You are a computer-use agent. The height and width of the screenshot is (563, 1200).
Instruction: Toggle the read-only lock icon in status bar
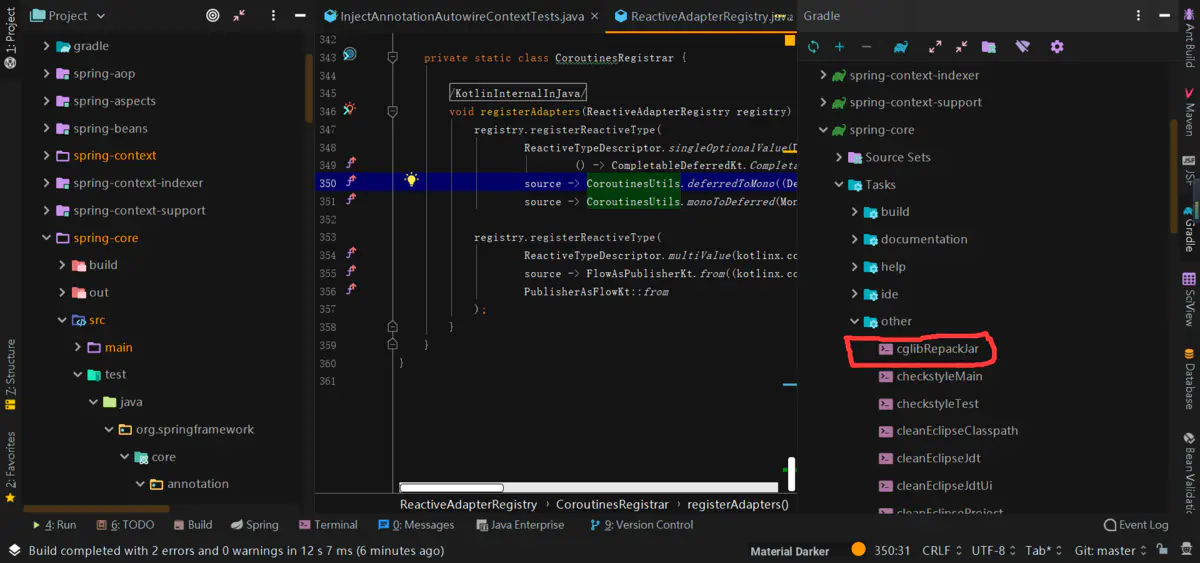[1160, 550]
